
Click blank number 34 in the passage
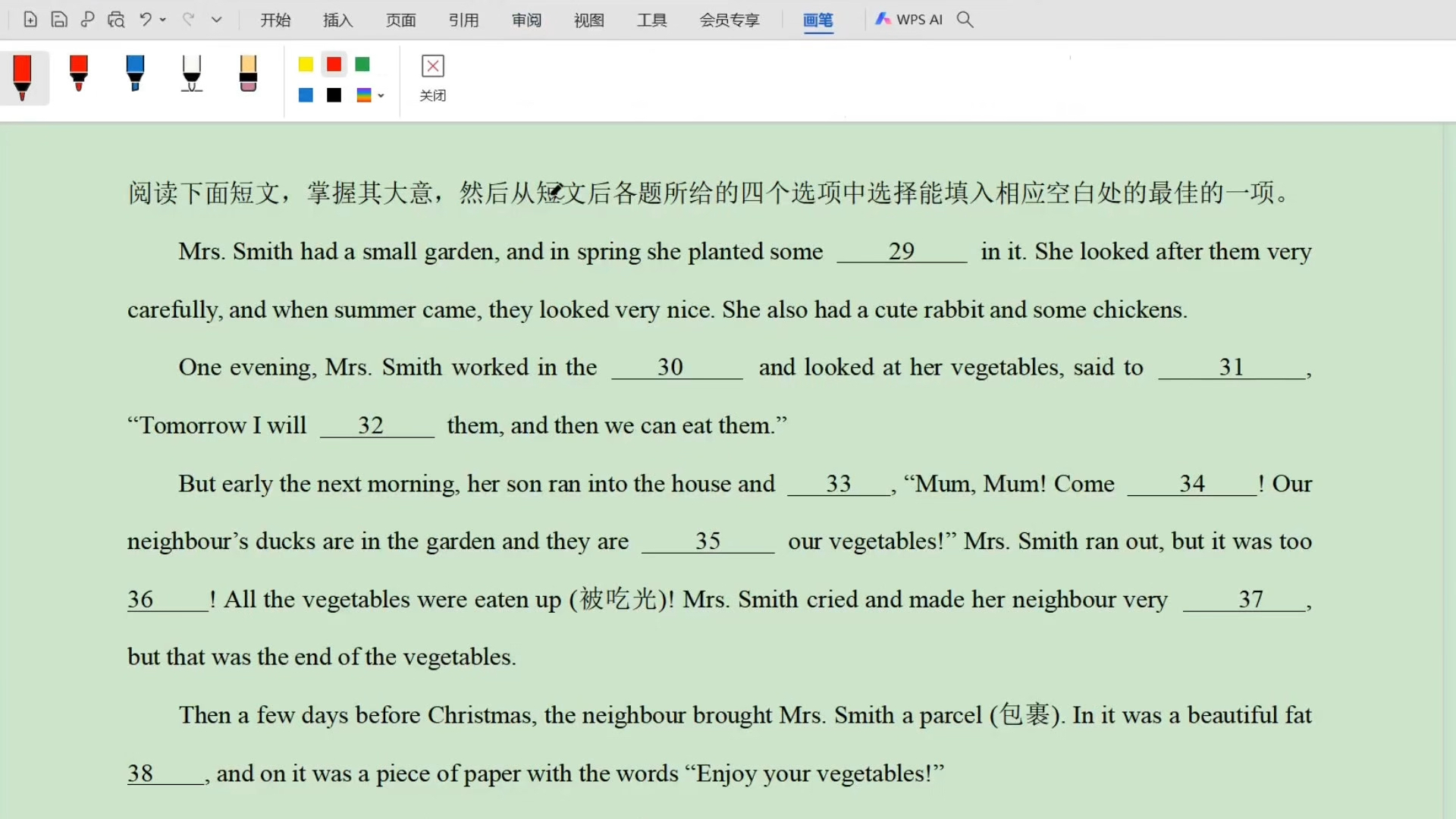(1192, 484)
